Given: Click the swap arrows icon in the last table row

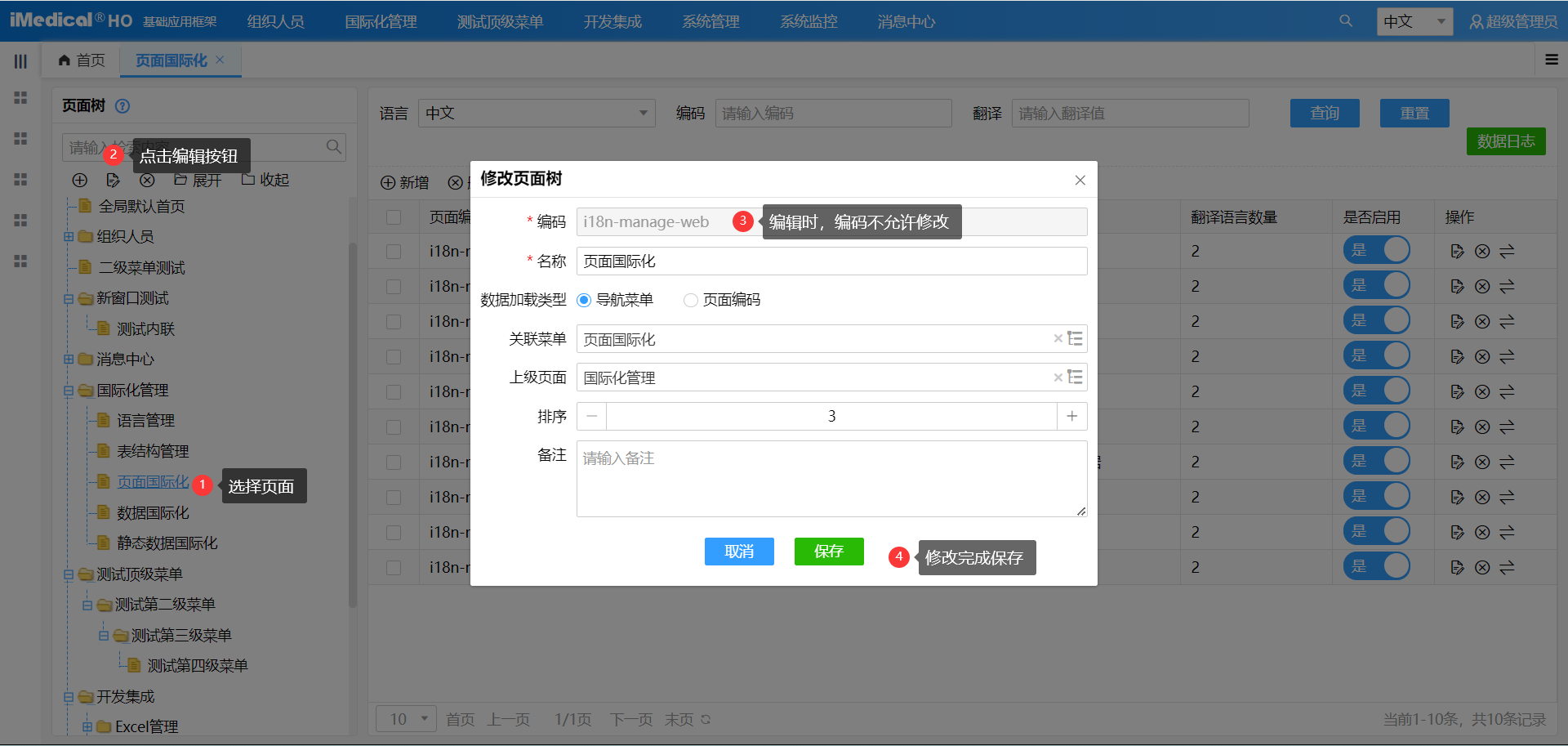Looking at the screenshot, I should click(x=1507, y=567).
